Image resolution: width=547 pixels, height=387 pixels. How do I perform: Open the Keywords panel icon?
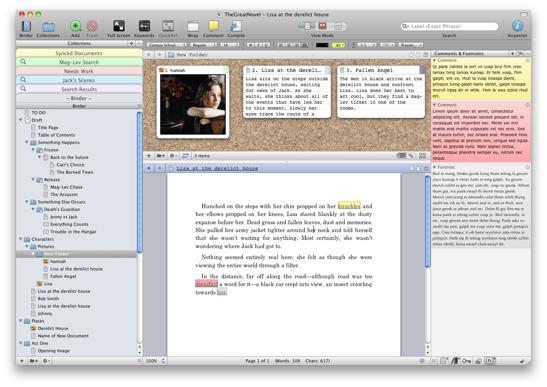144,26
